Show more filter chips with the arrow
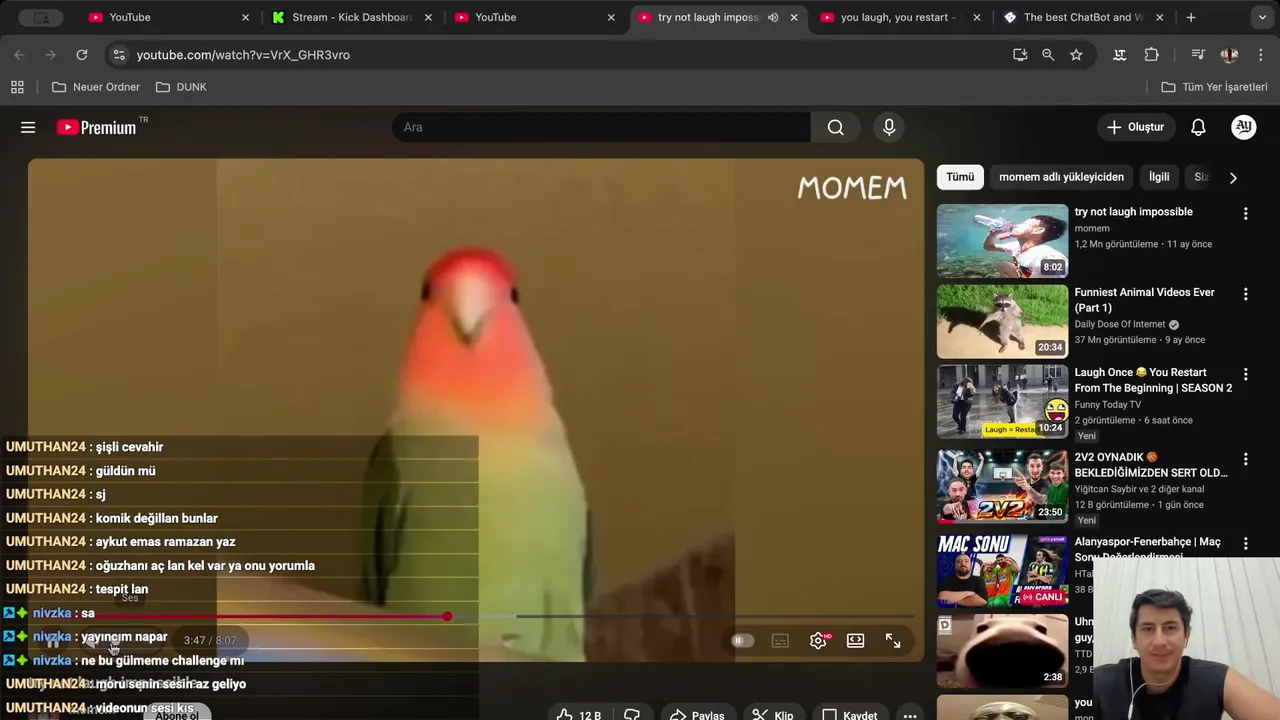Viewport: 1280px width, 720px height. click(1233, 177)
